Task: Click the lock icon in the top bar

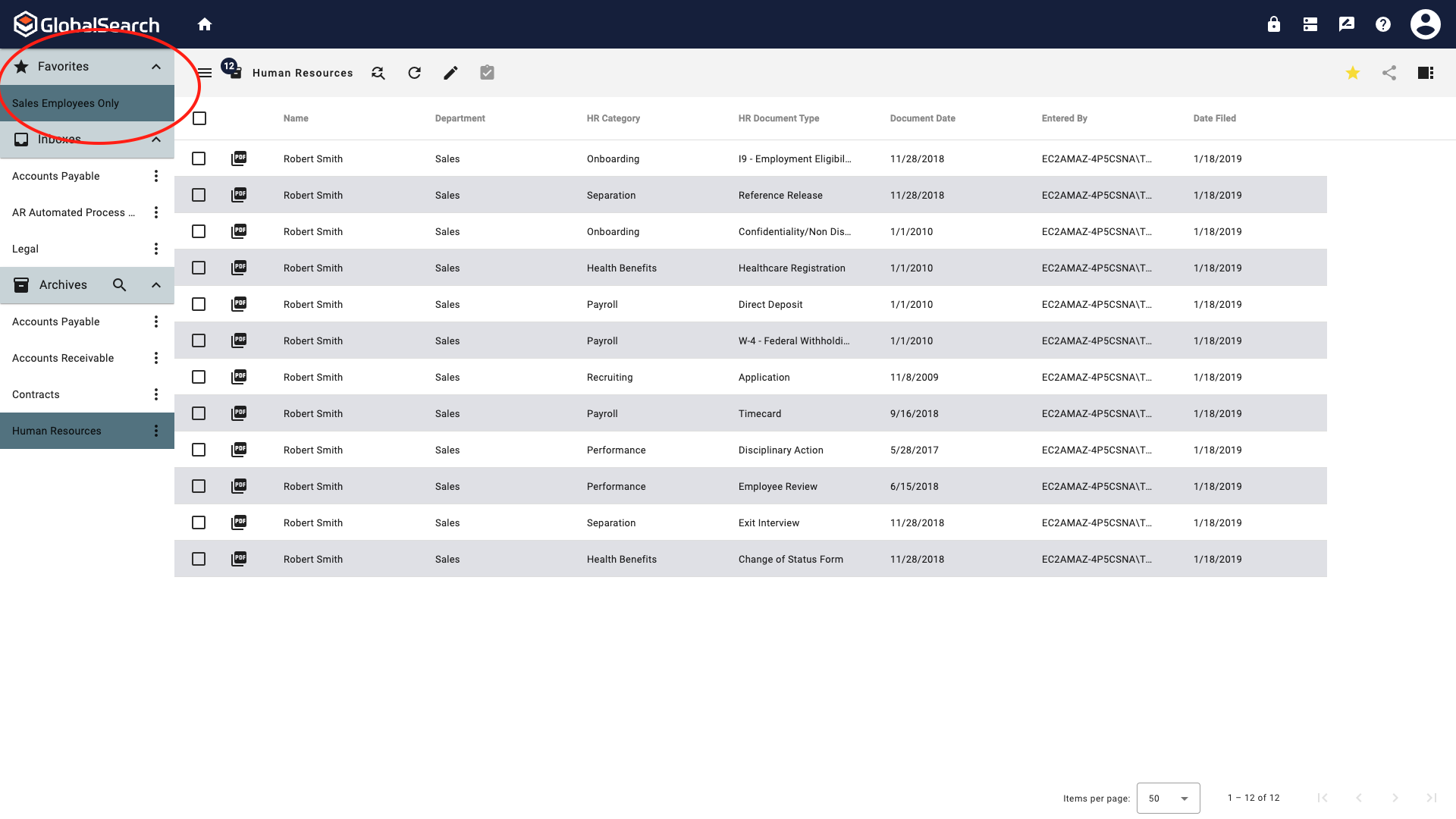Action: click(x=1273, y=24)
